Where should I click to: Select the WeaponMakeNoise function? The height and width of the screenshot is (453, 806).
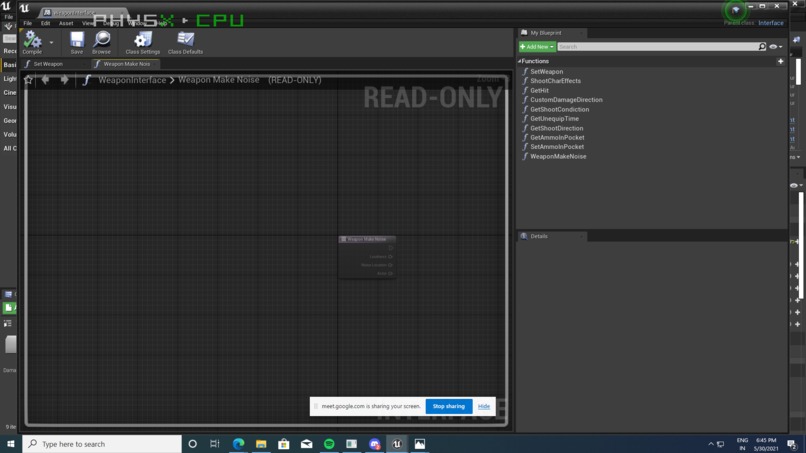tap(558, 157)
